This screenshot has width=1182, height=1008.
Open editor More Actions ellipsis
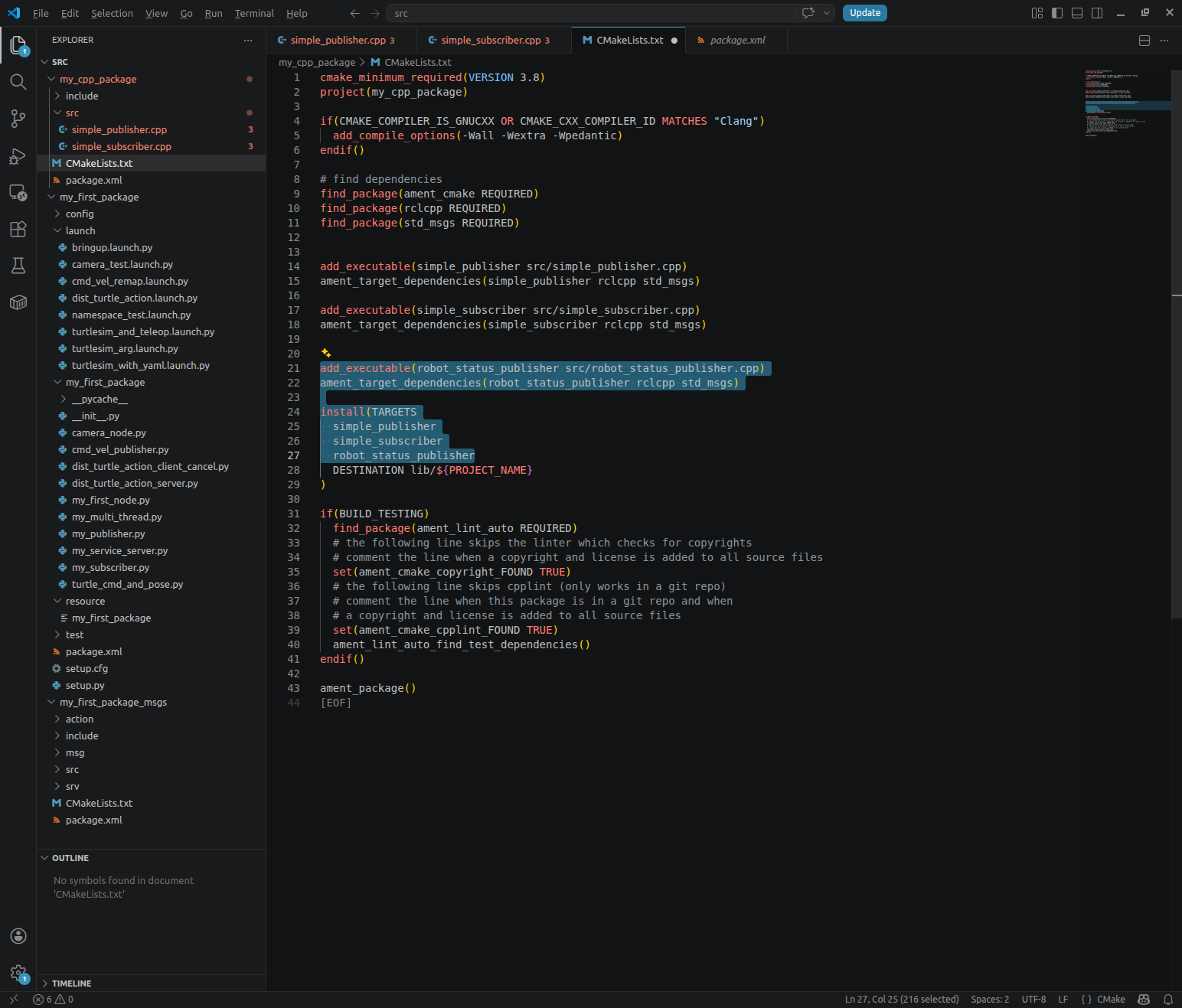(x=1164, y=41)
